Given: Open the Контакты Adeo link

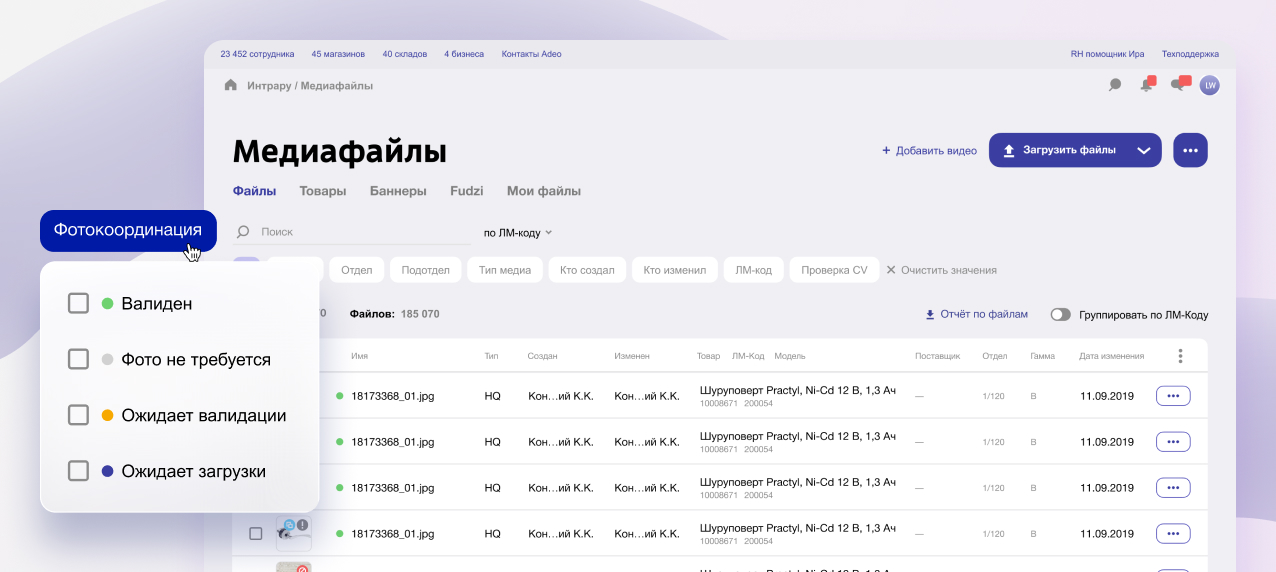Looking at the screenshot, I should coord(531,54).
